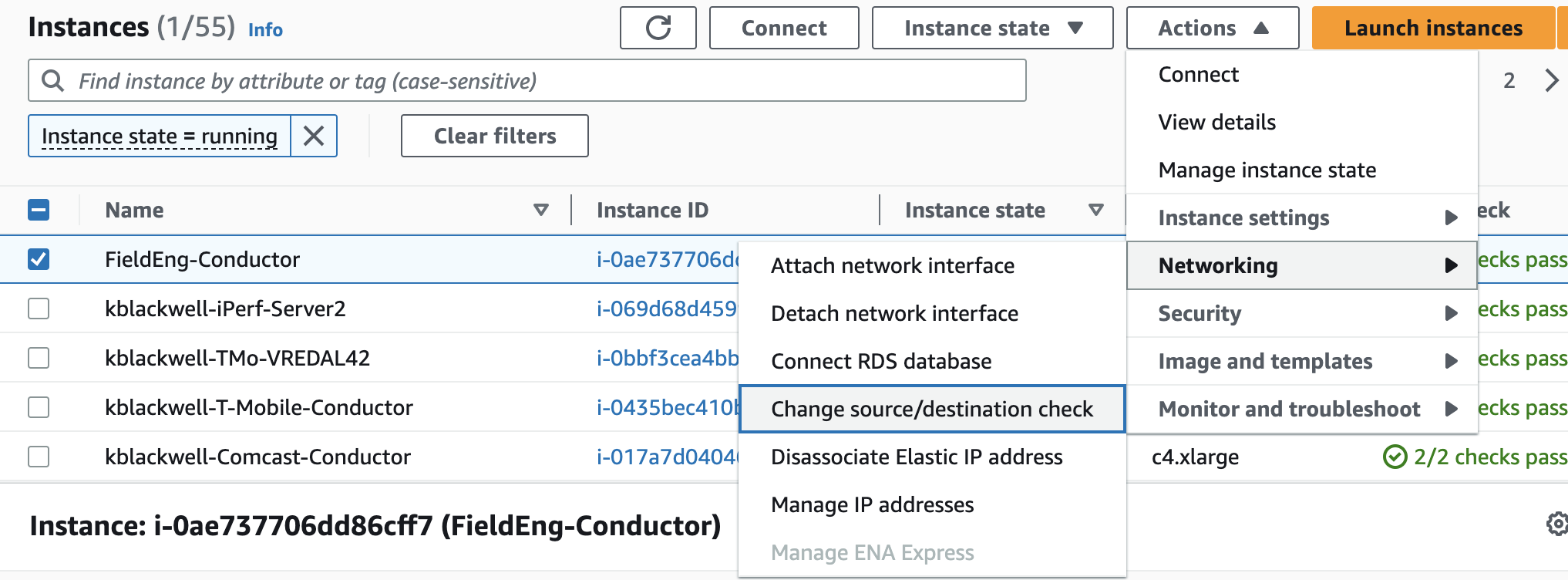
Task: Select the kblackwell-iPerf-Server2 checkbox
Action: 39,309
